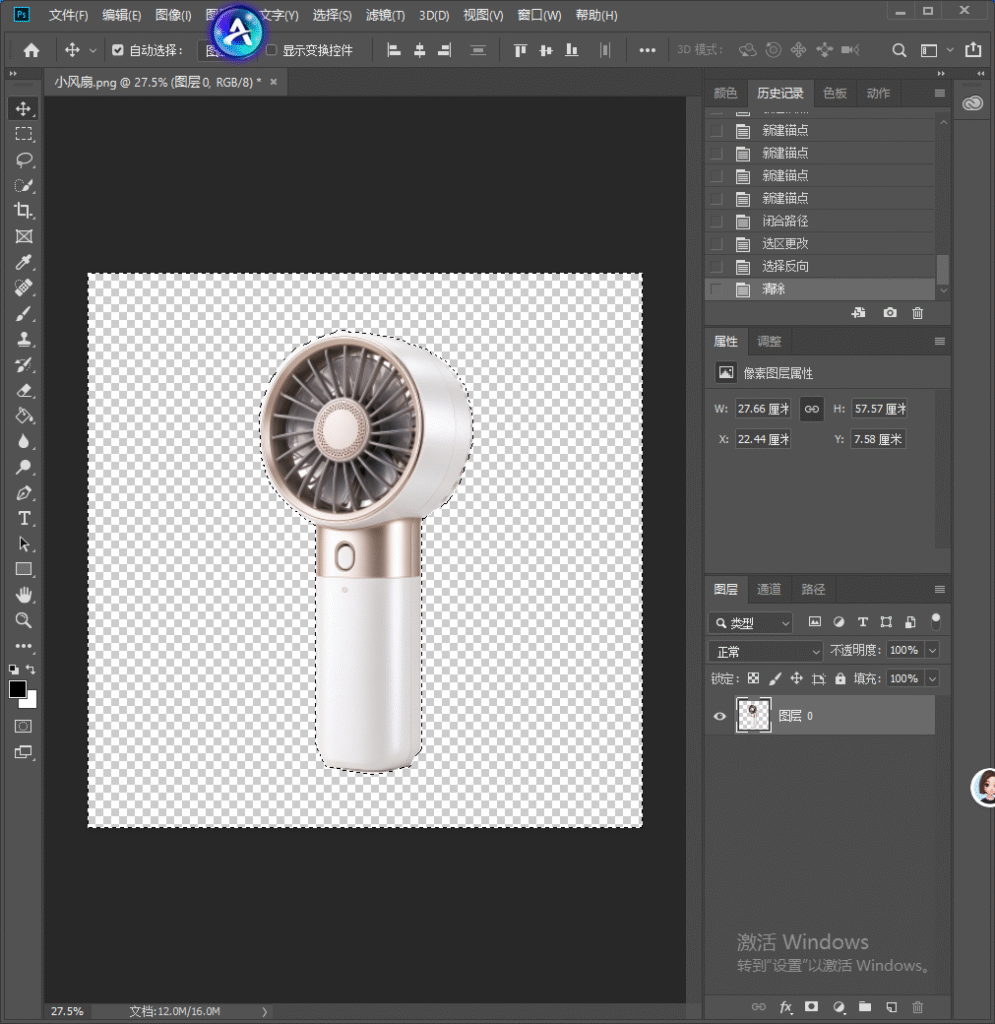Select the Hand tool

[24, 595]
